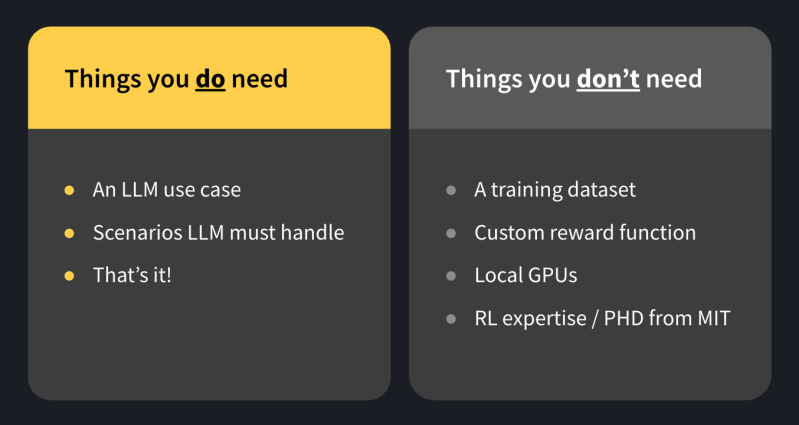The height and width of the screenshot is (425, 799).
Task: Click the yellow bullet beside "An LLM use case"
Action: [x=69, y=189]
